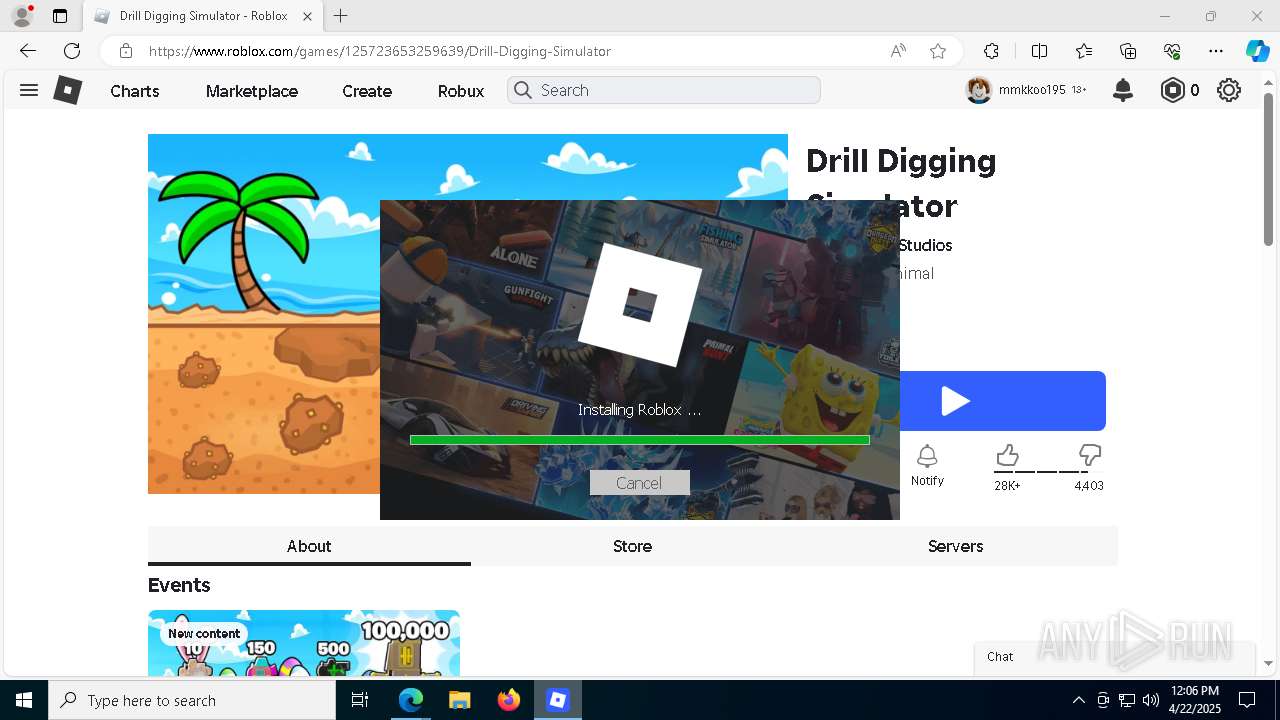Open the Roblox settings gear
The width and height of the screenshot is (1280, 720).
(x=1229, y=90)
